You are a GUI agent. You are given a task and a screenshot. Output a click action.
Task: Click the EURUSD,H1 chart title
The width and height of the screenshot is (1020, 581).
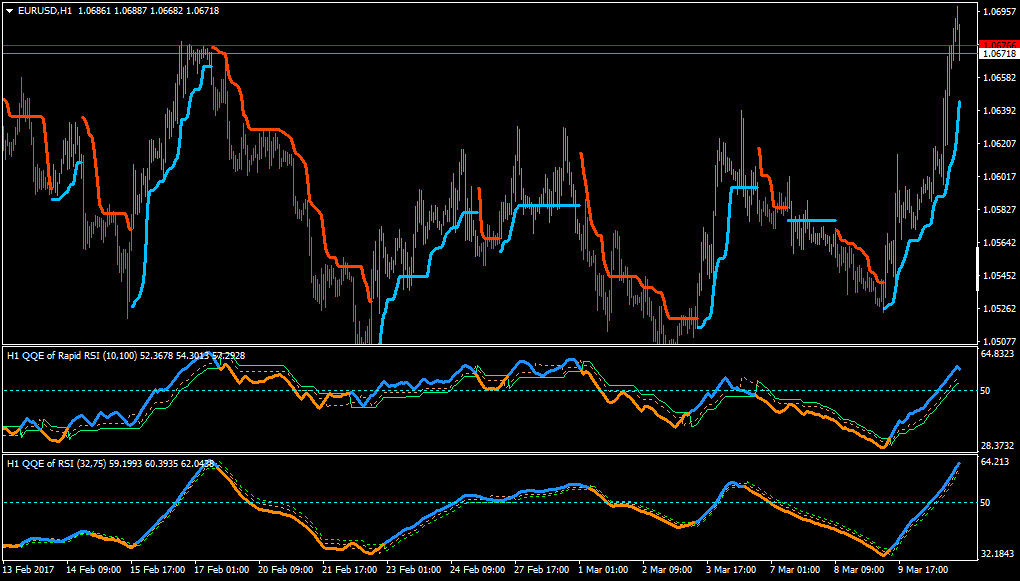point(44,10)
